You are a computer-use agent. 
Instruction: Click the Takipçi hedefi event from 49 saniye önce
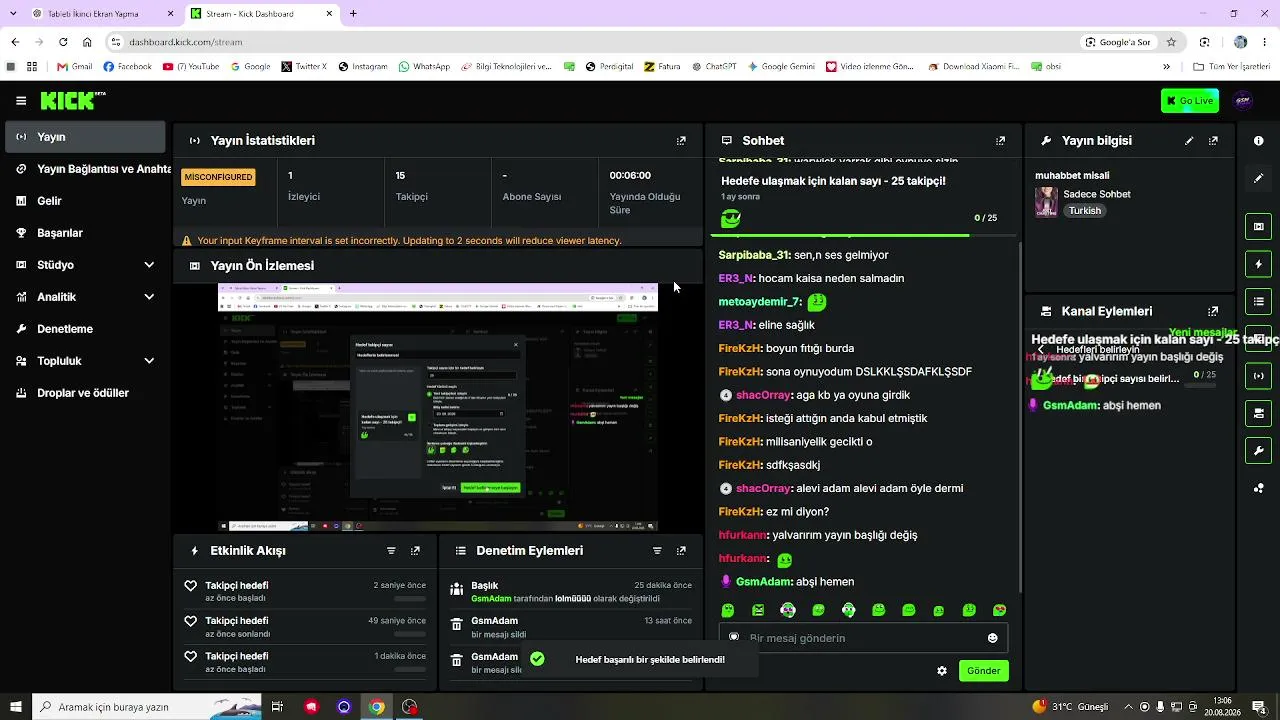[x=306, y=627]
